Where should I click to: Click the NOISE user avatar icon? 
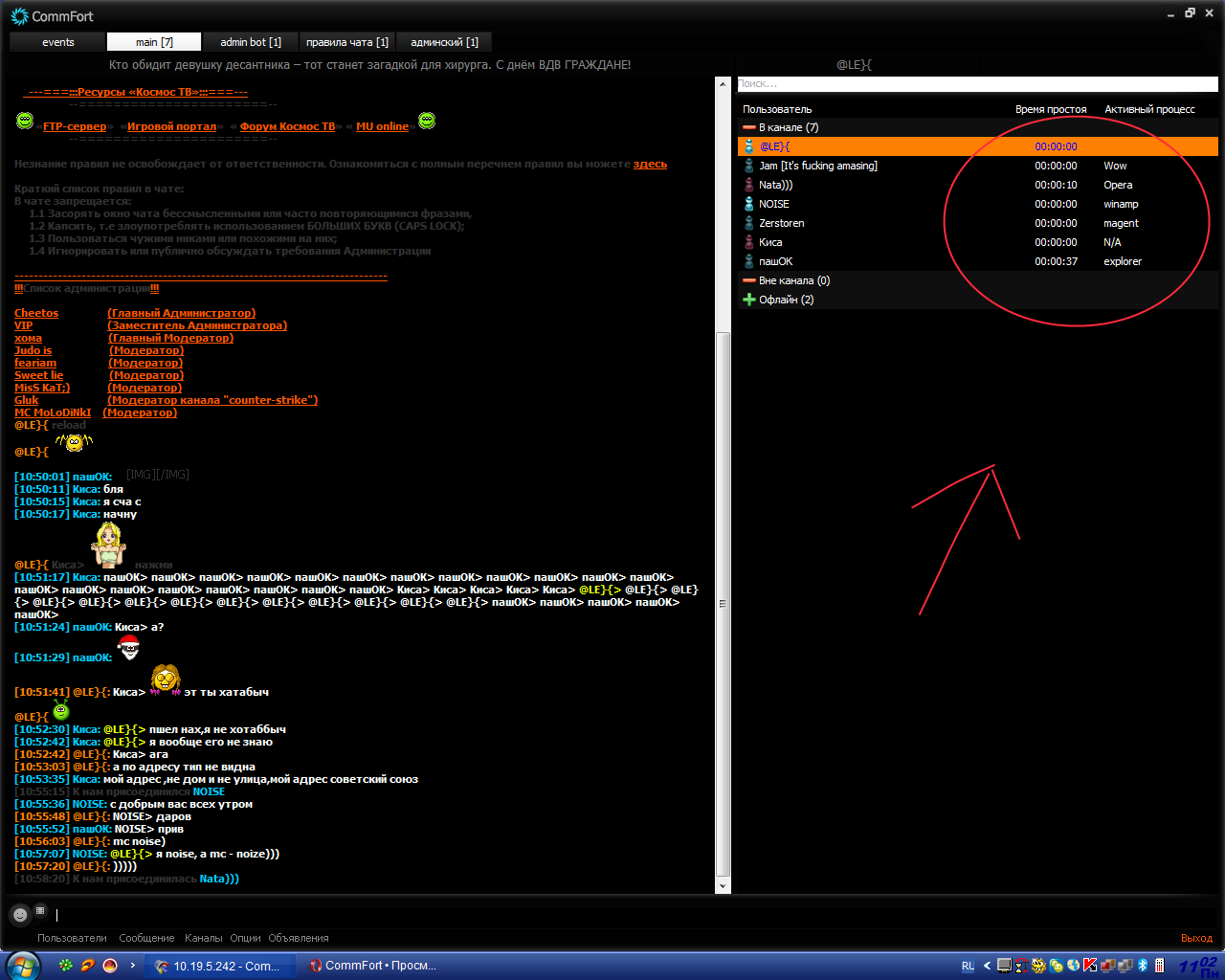[x=748, y=204]
